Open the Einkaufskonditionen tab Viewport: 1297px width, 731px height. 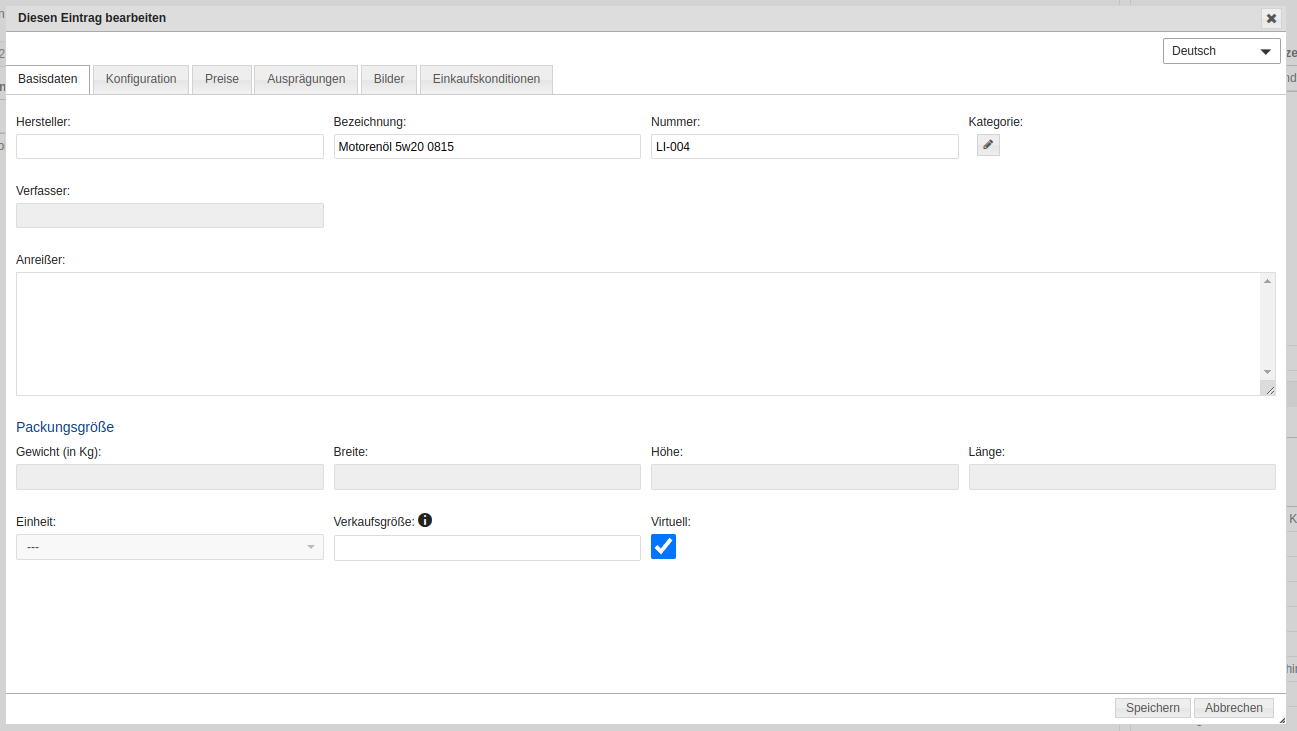[486, 79]
